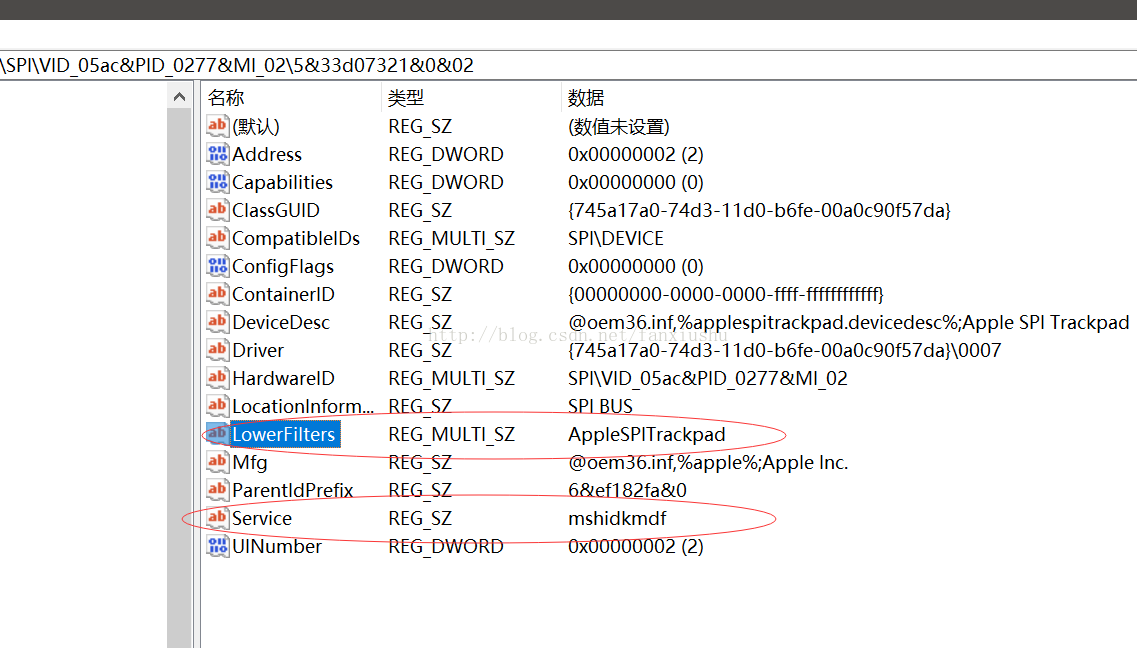Click REG_MULTI_SZ type of LowerFilters
1137x648 pixels.
point(451,435)
